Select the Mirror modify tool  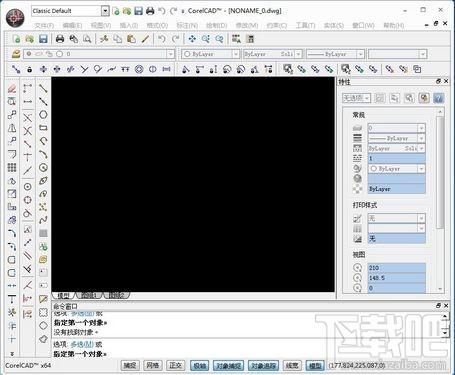coord(12,128)
